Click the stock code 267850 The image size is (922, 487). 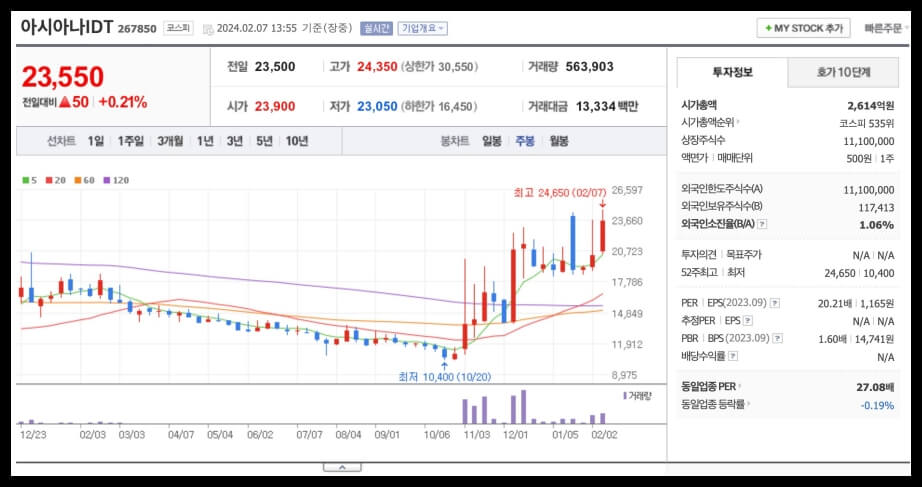tap(137, 29)
